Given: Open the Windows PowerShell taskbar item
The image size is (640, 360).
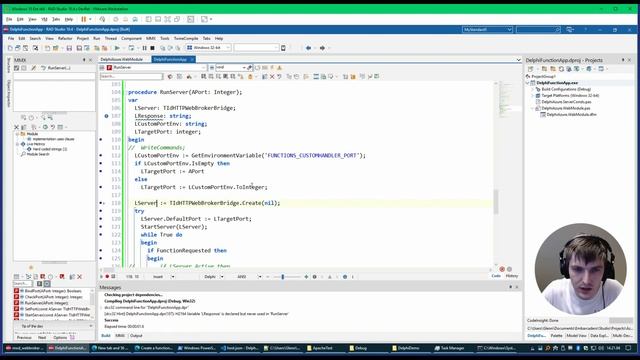Looking at the screenshot, I should pos(197,348).
